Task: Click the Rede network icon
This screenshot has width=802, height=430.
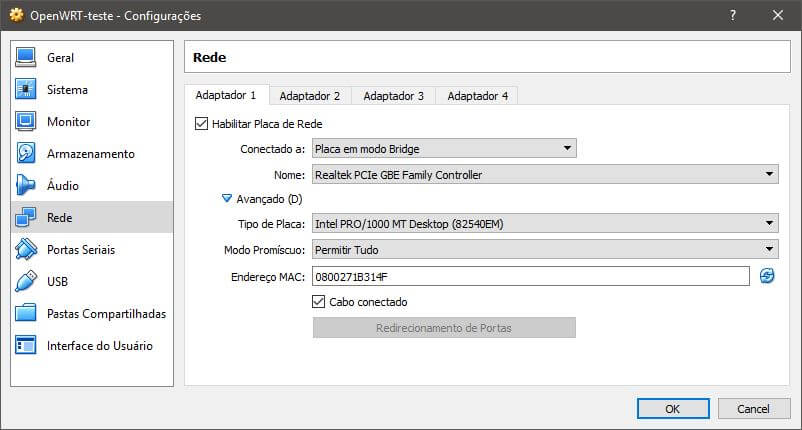Action: click(x=26, y=217)
